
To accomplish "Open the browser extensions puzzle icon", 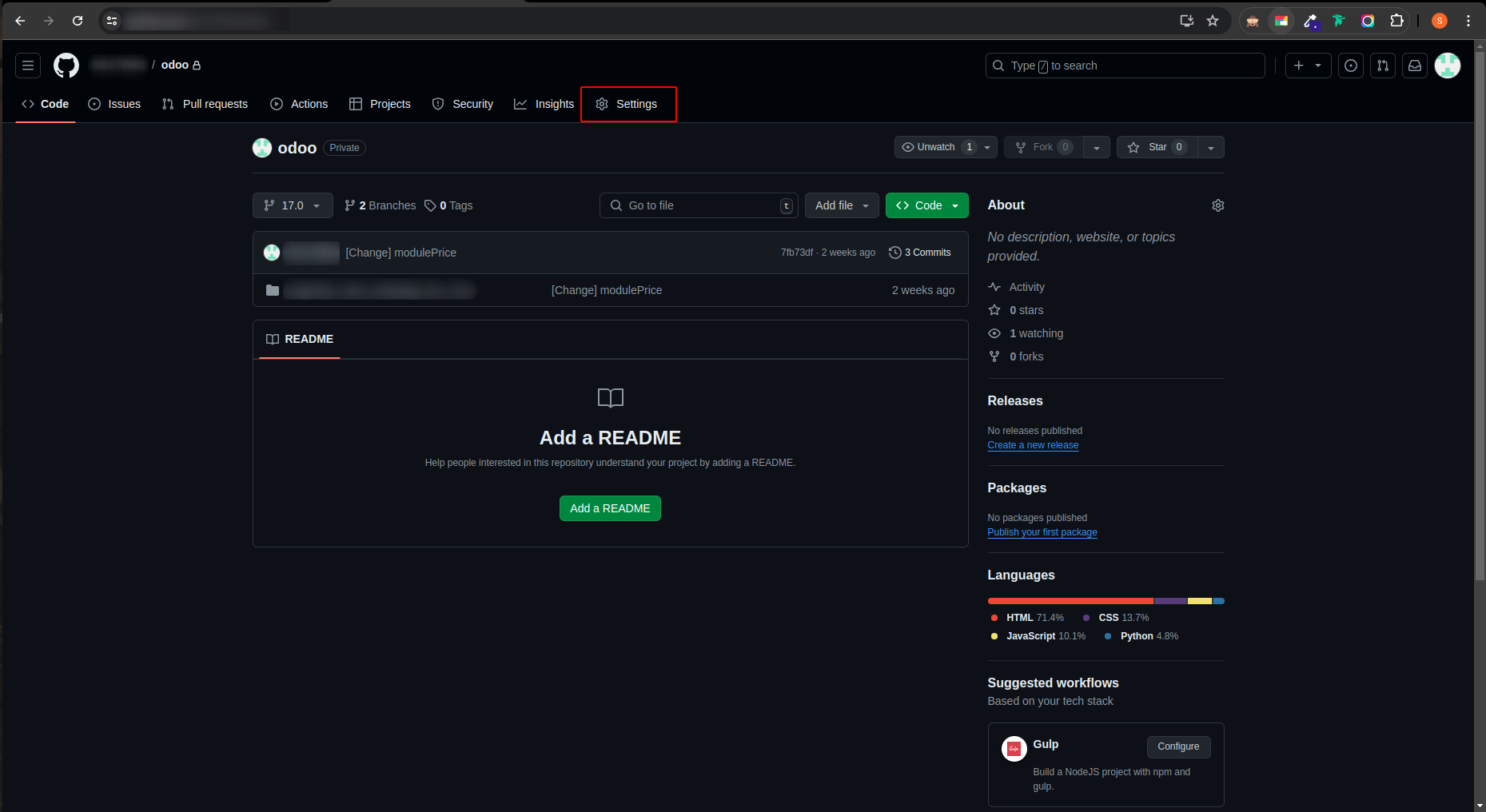I will pos(1396,21).
